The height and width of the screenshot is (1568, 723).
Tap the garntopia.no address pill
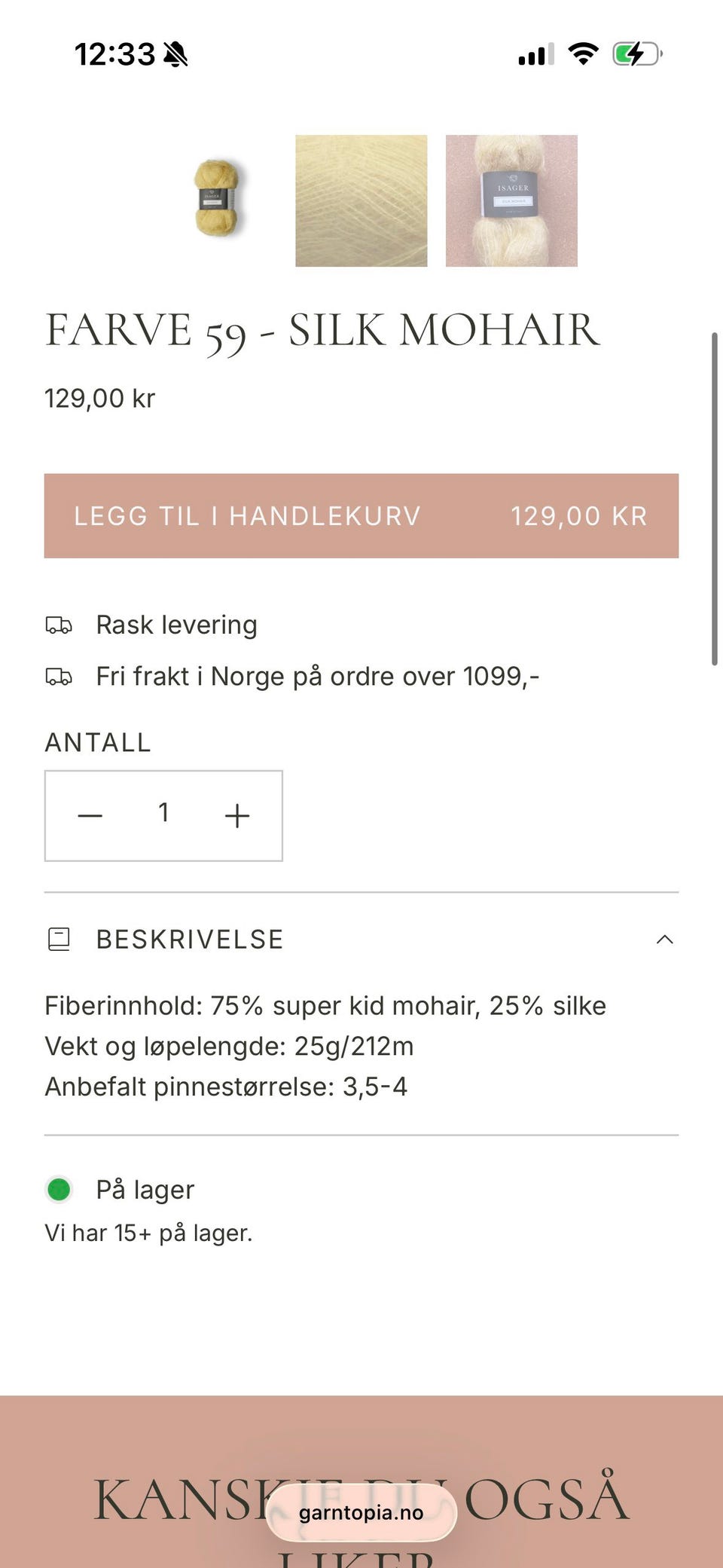pos(361,1512)
